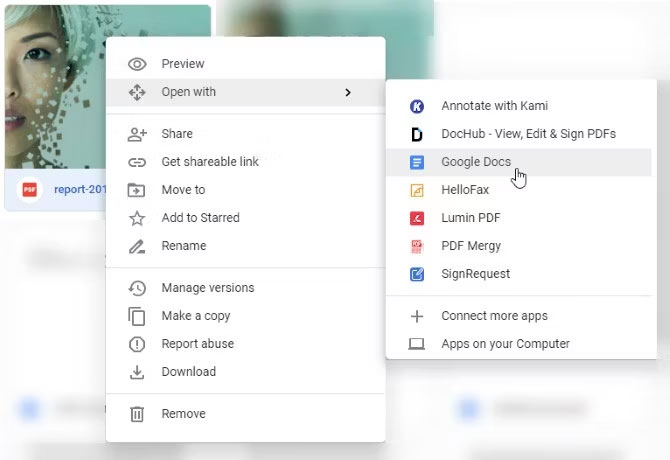The width and height of the screenshot is (670, 460).
Task: Click the plus icon for Connect more apps
Action: tap(417, 316)
